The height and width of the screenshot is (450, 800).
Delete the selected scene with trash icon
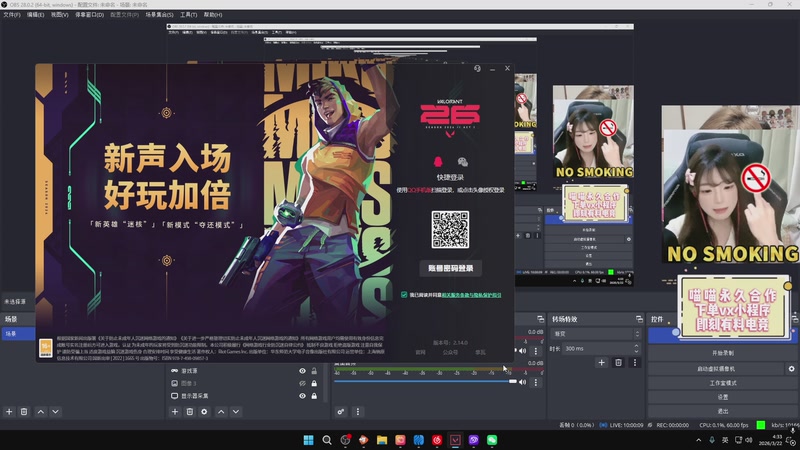[x=24, y=411]
